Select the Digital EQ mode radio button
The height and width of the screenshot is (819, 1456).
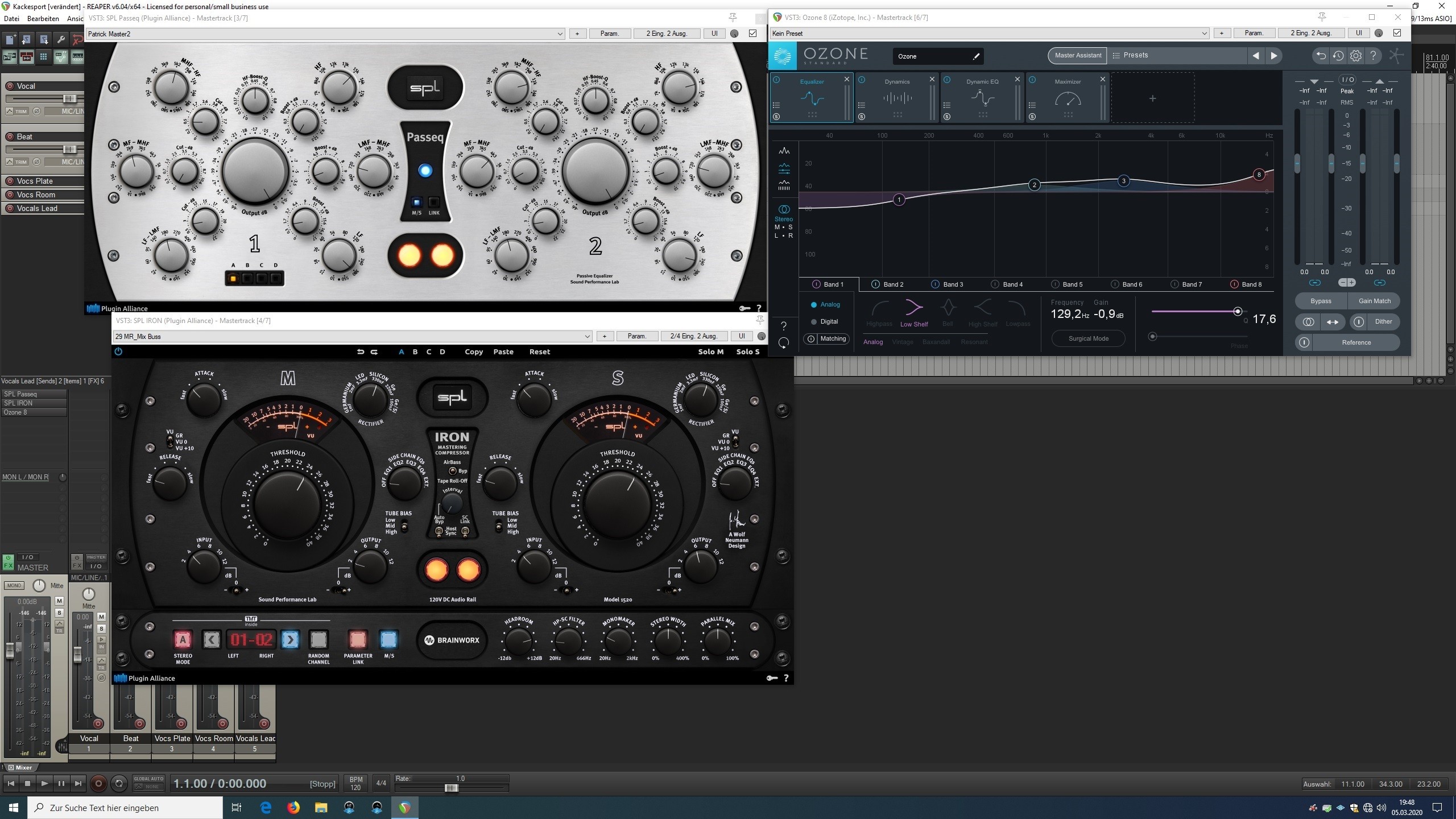814,321
